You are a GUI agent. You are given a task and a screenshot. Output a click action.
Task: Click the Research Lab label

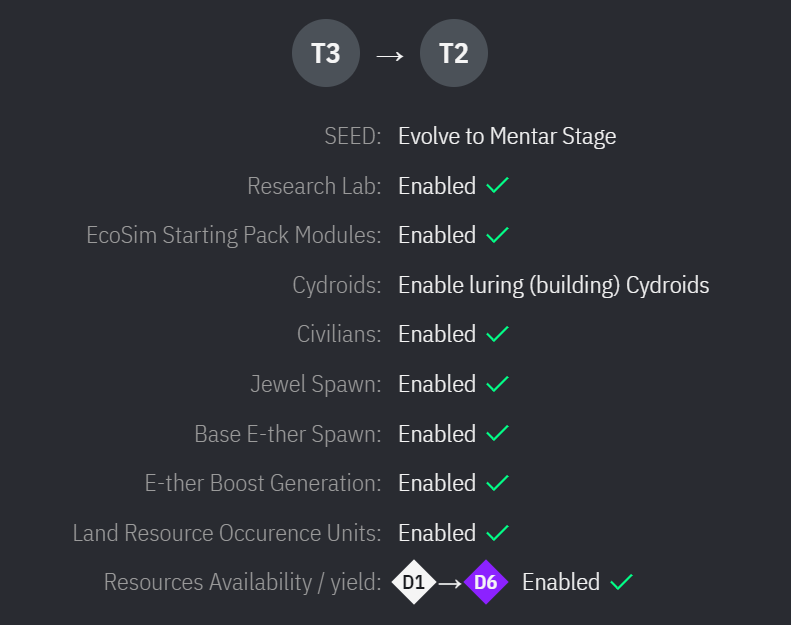point(314,186)
